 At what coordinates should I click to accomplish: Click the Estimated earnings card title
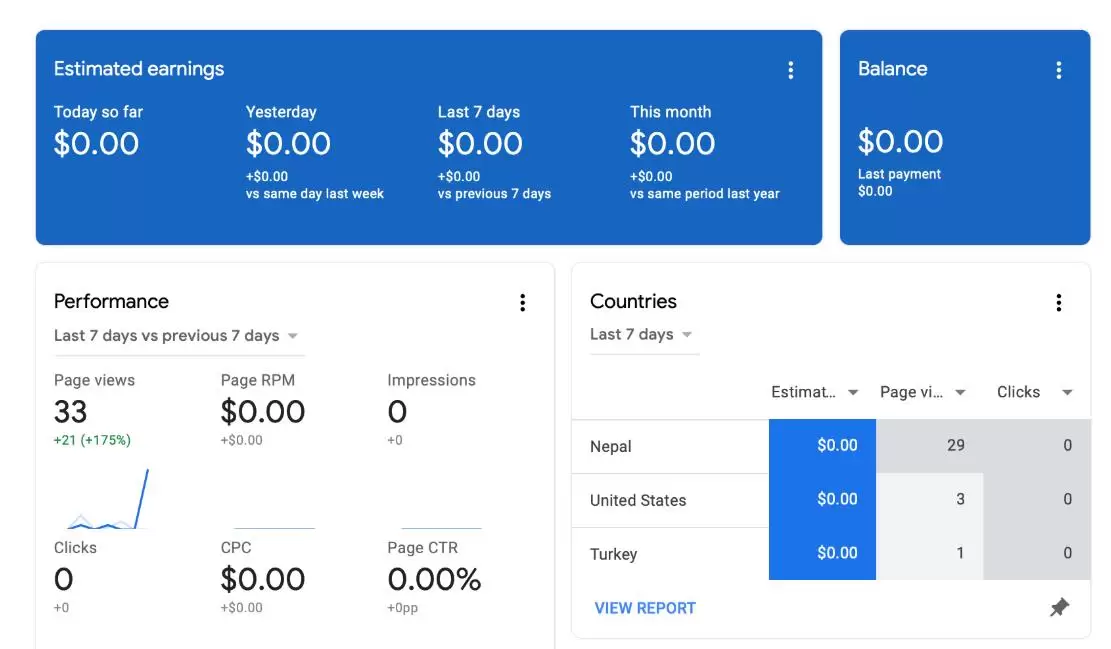tap(139, 69)
